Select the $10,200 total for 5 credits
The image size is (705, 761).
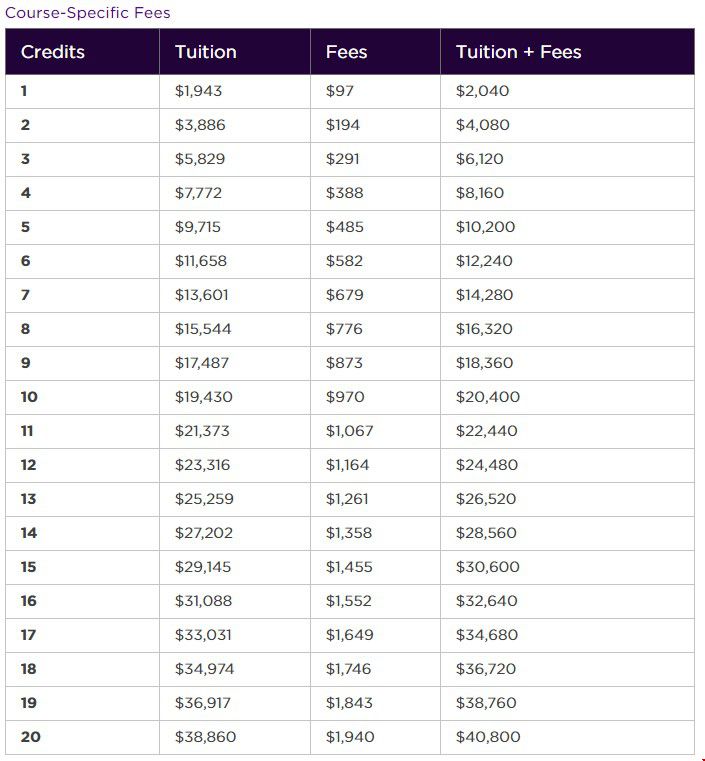(x=567, y=227)
